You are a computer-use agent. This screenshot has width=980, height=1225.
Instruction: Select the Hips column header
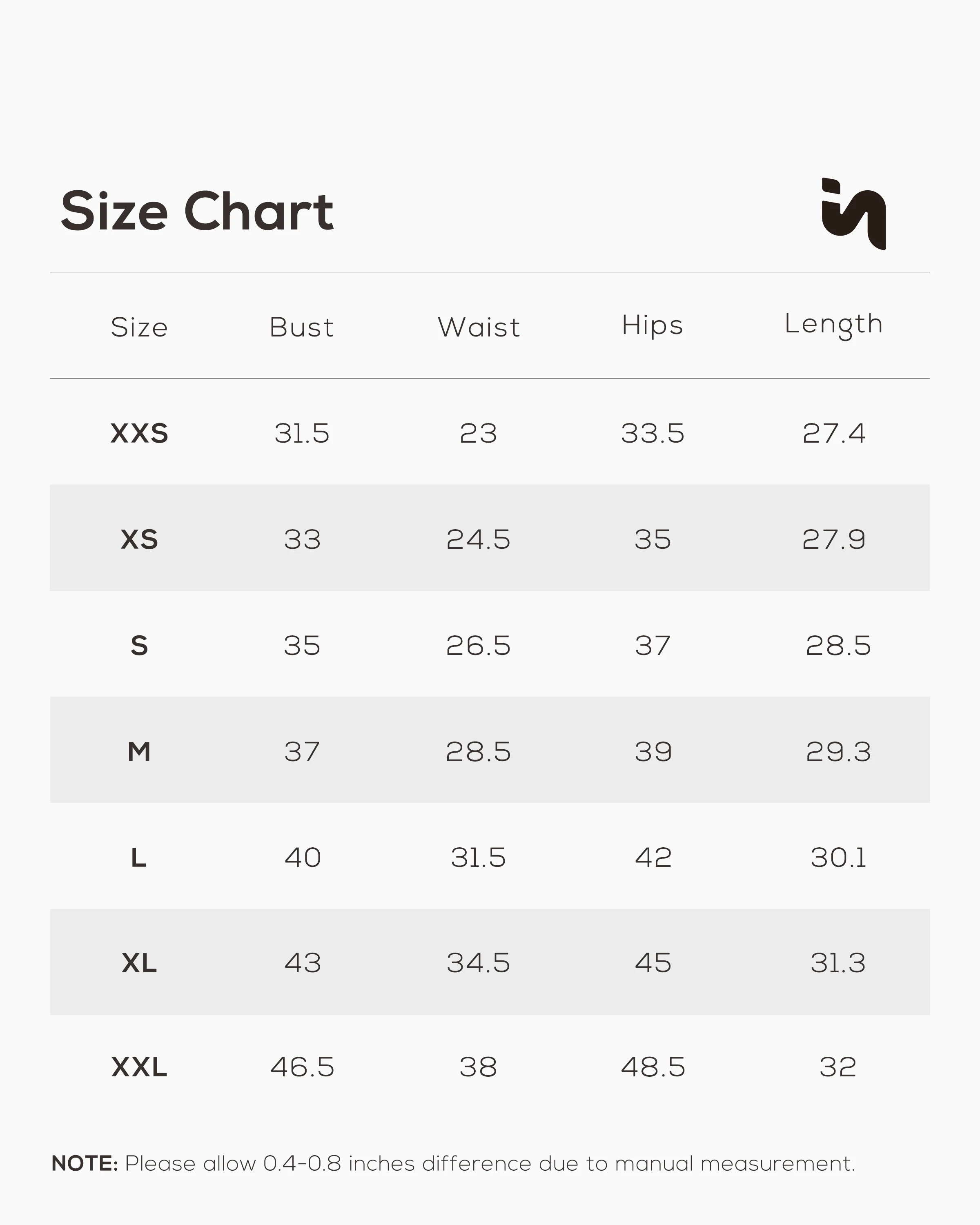click(652, 325)
